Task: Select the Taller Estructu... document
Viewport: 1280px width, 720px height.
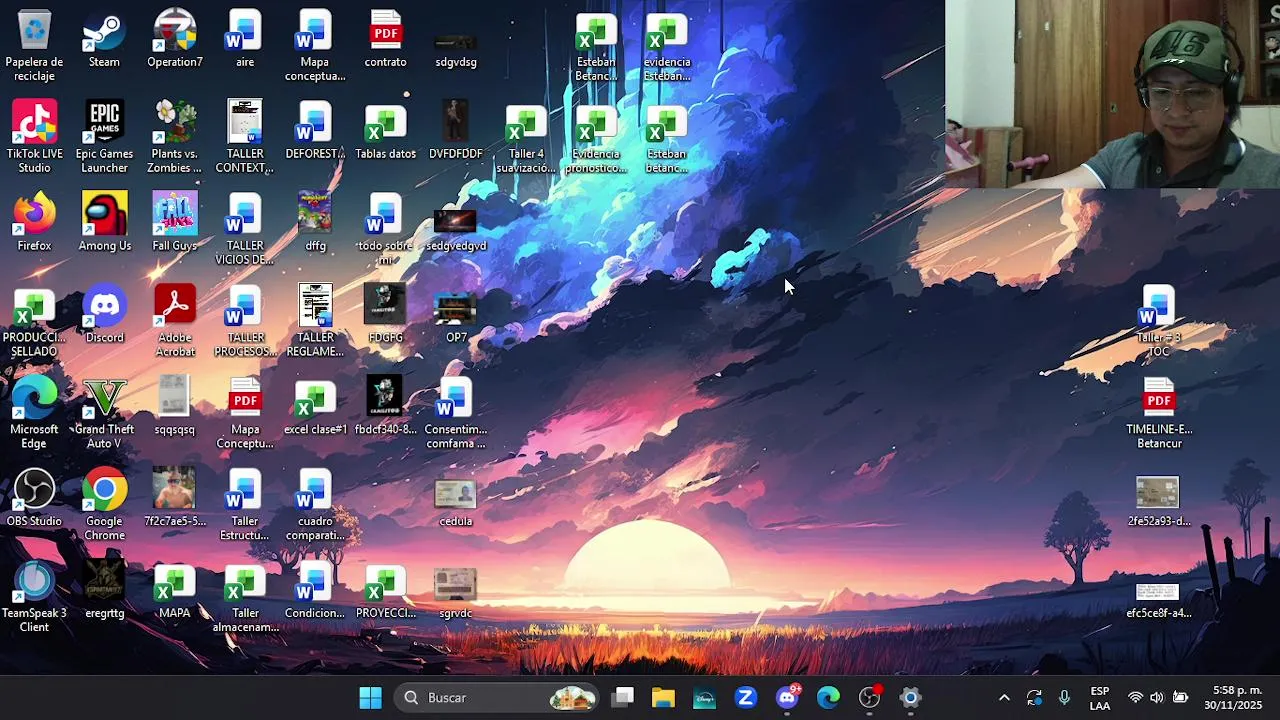Action: (x=245, y=505)
